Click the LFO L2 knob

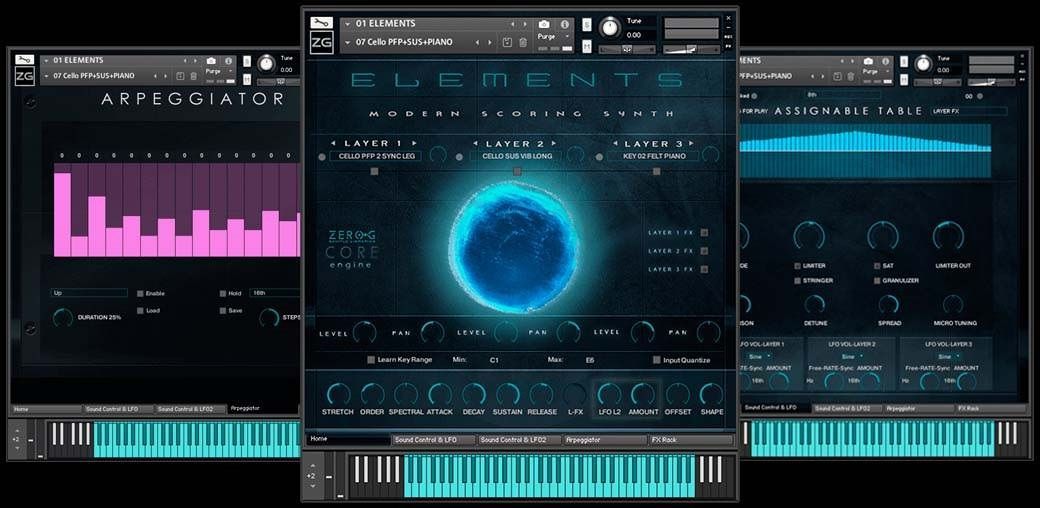pyautogui.click(x=609, y=394)
